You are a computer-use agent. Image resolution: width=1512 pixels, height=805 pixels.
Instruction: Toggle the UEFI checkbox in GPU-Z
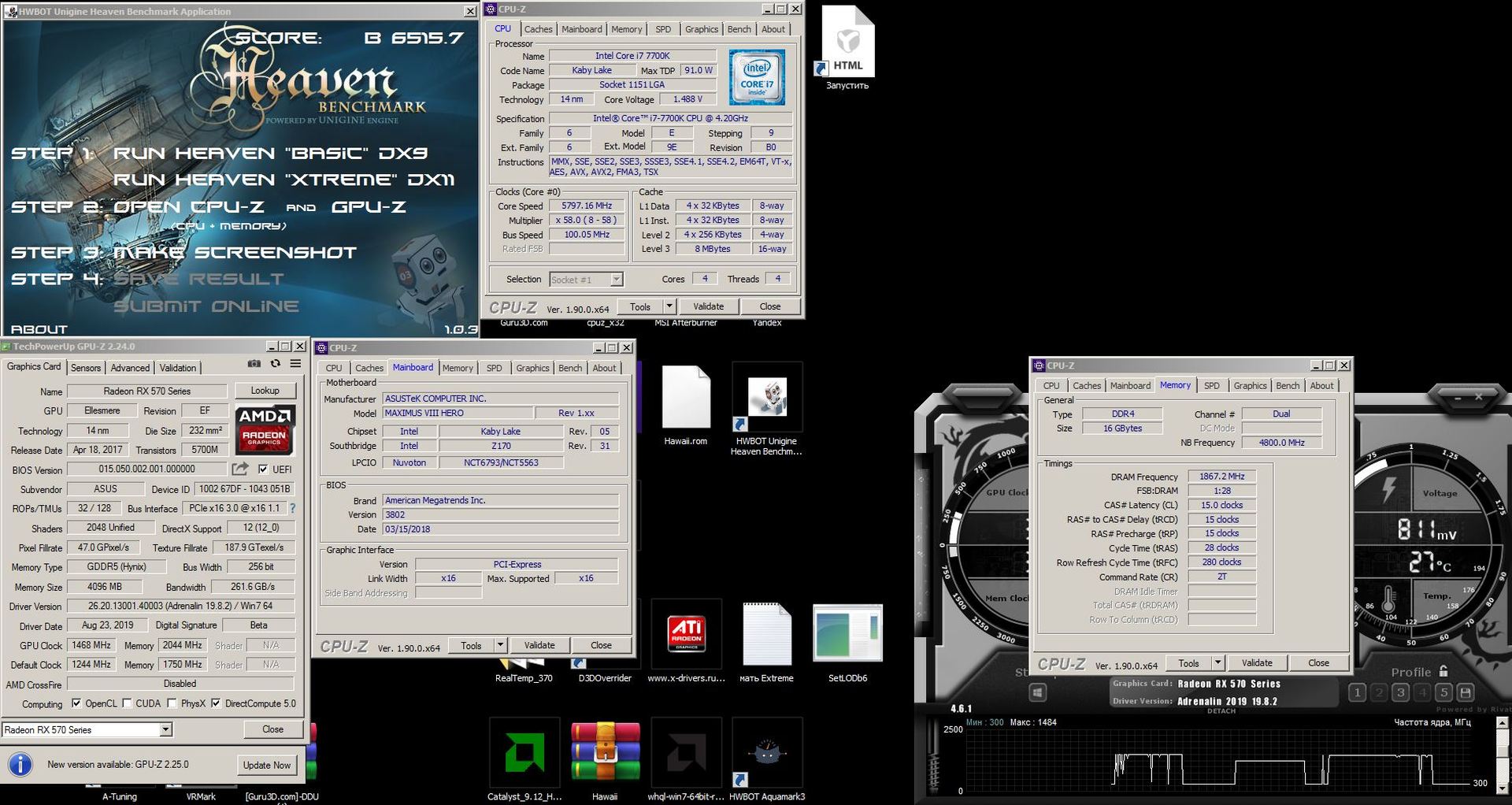263,469
